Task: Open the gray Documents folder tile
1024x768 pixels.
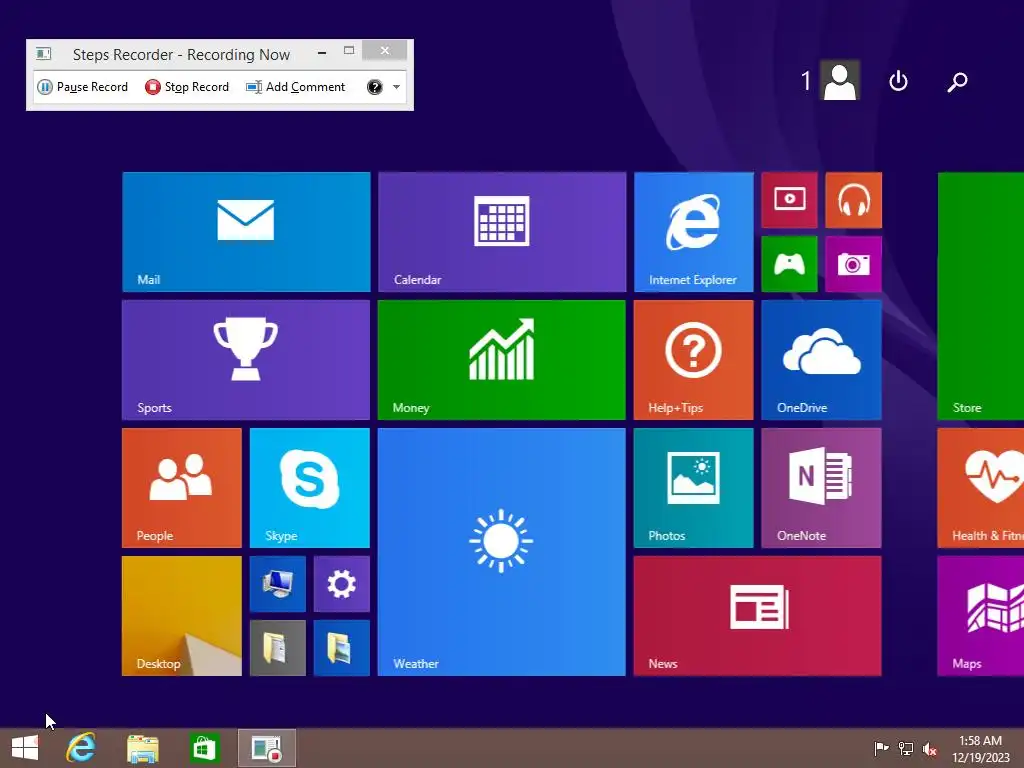Action: click(278, 648)
